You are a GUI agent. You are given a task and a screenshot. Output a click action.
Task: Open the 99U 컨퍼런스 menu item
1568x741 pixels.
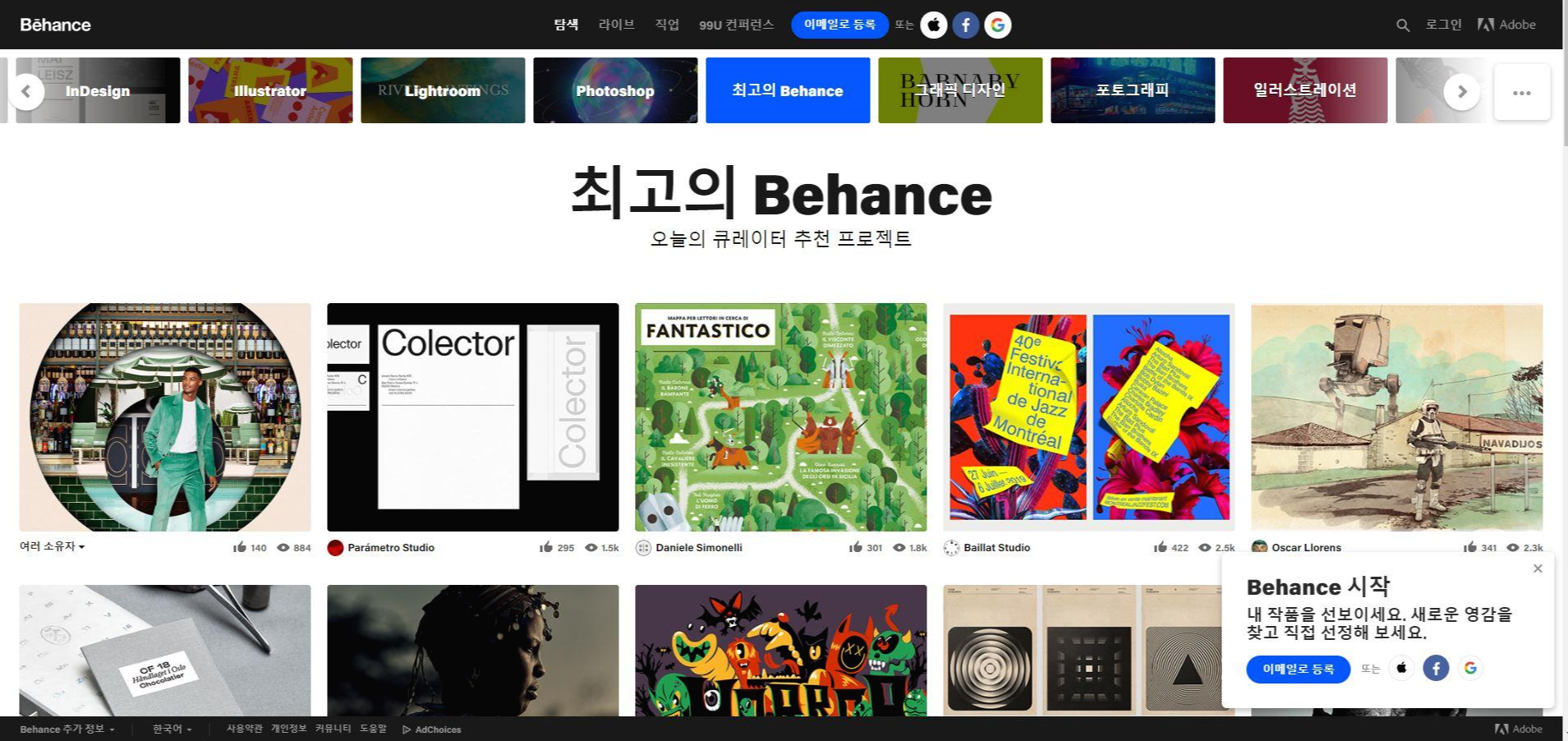pyautogui.click(x=736, y=25)
